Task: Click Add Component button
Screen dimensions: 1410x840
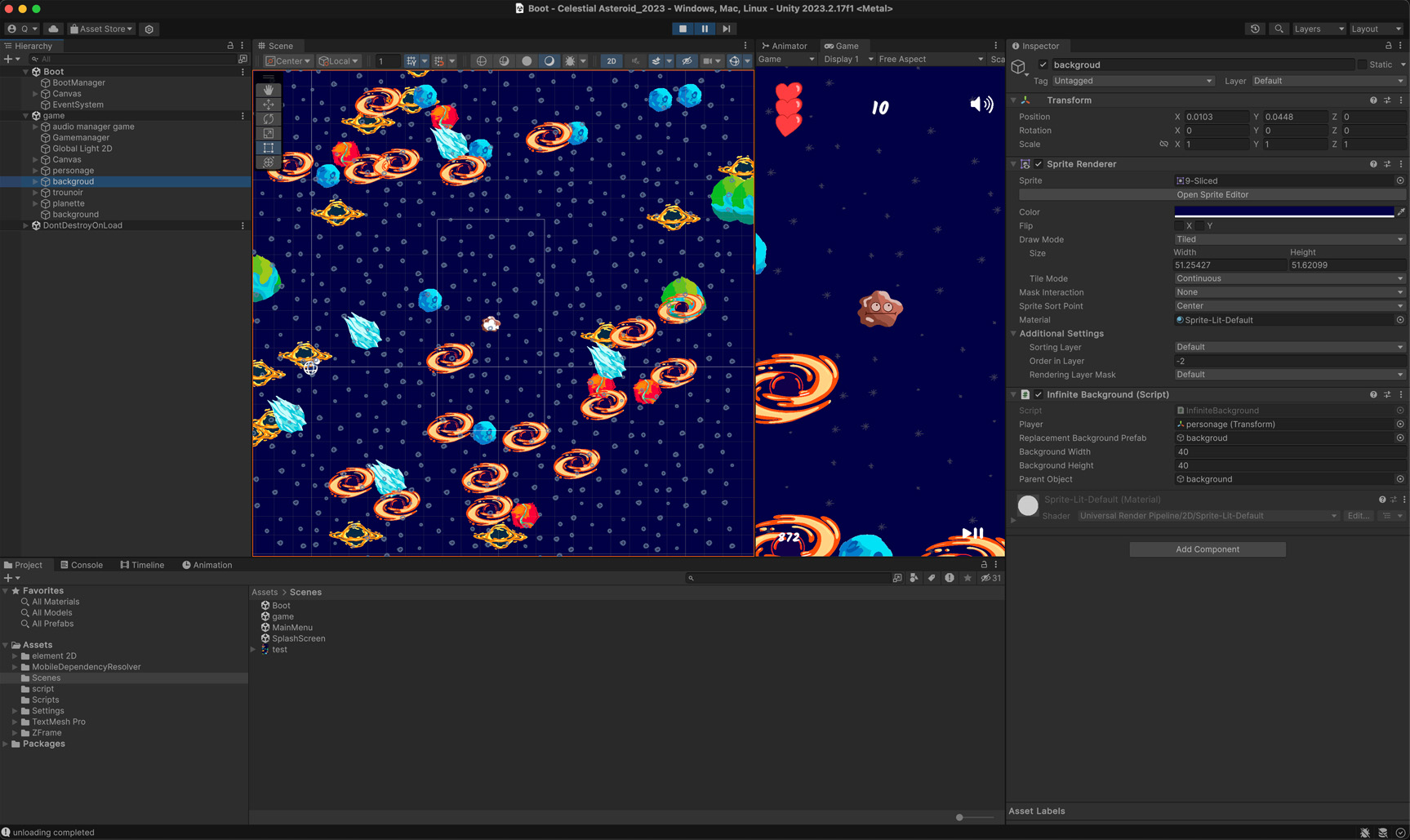Action: [1208, 549]
